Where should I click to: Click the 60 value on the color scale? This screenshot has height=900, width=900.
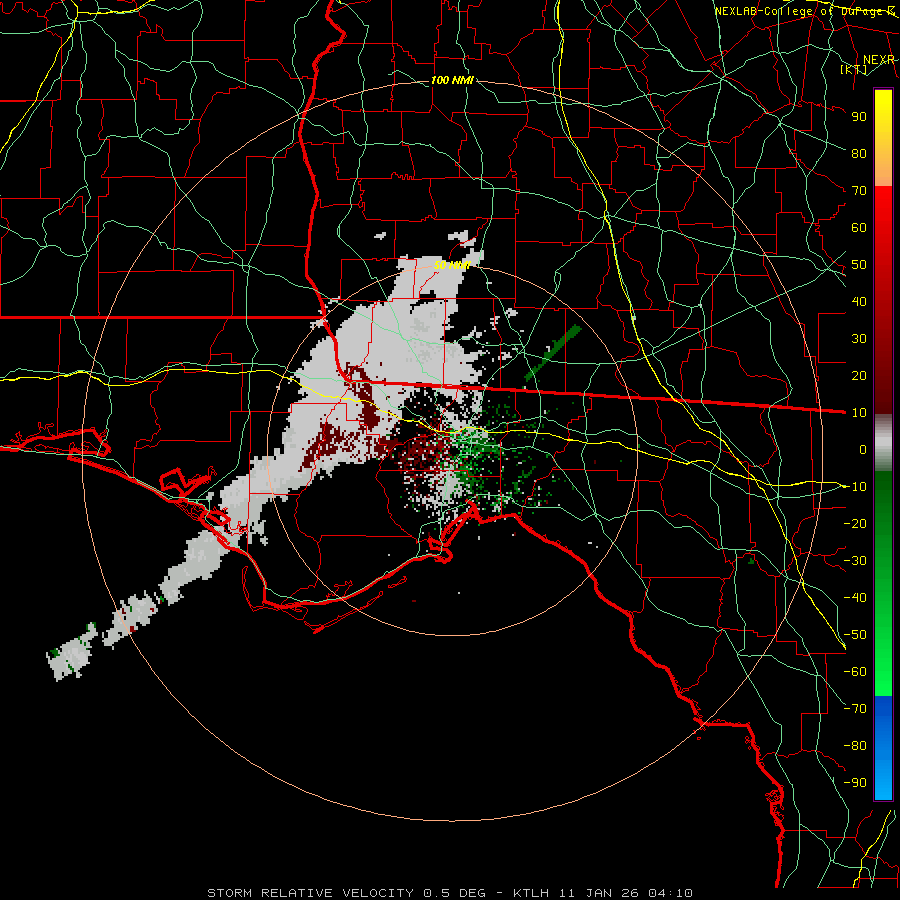pos(859,227)
